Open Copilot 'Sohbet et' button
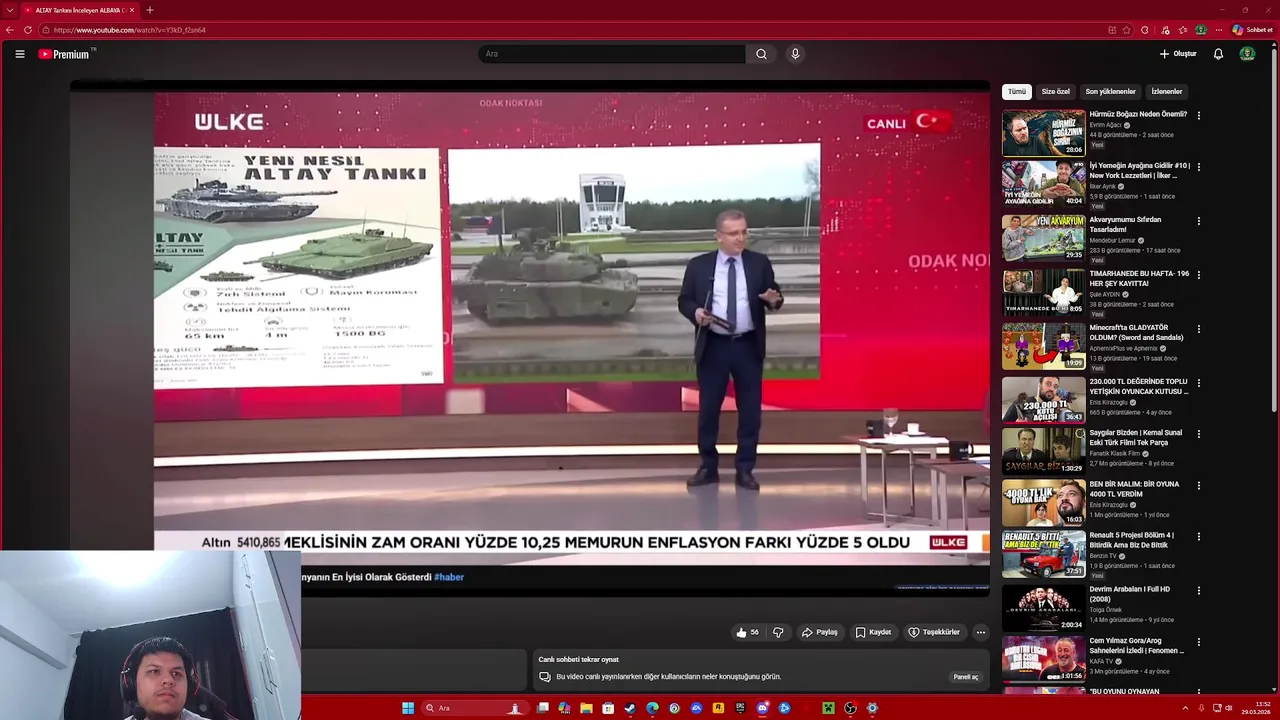Screen dimensions: 1280x720 coord(1253,30)
